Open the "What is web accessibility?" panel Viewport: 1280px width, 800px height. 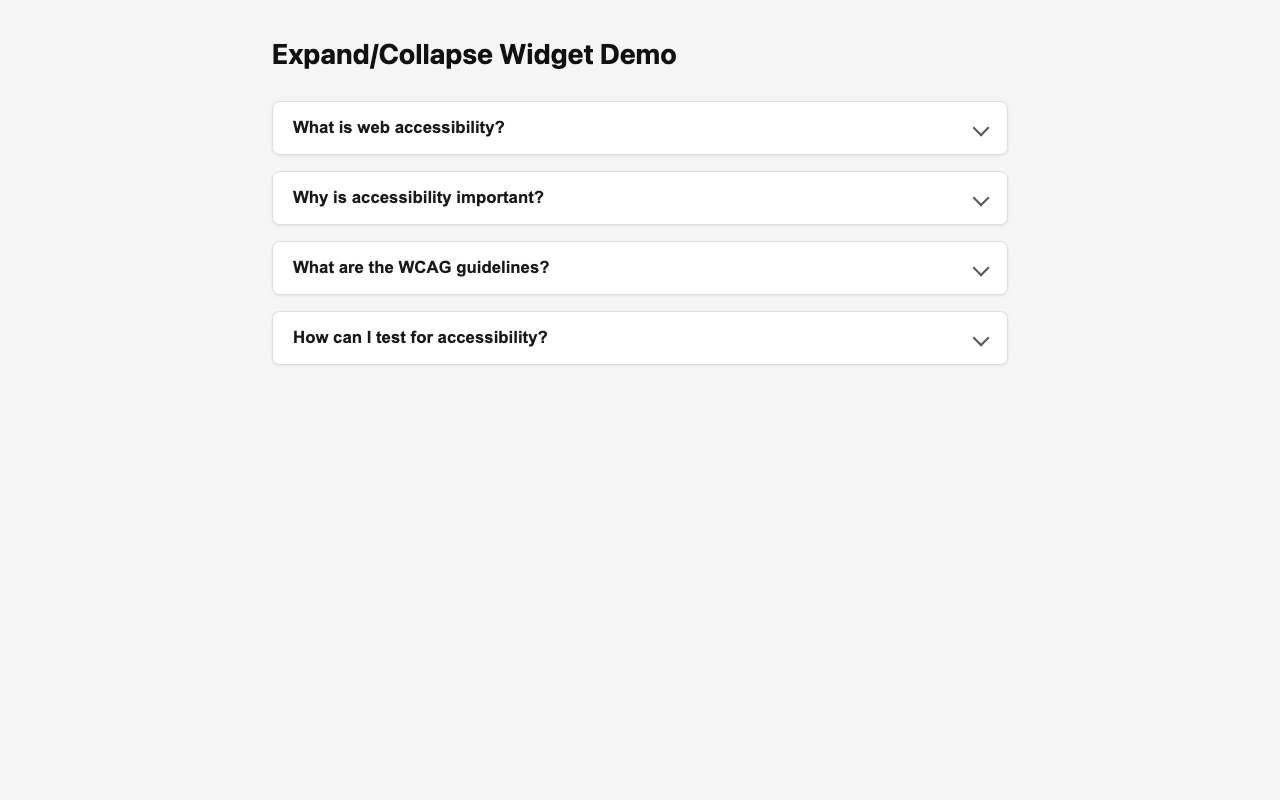(x=640, y=127)
